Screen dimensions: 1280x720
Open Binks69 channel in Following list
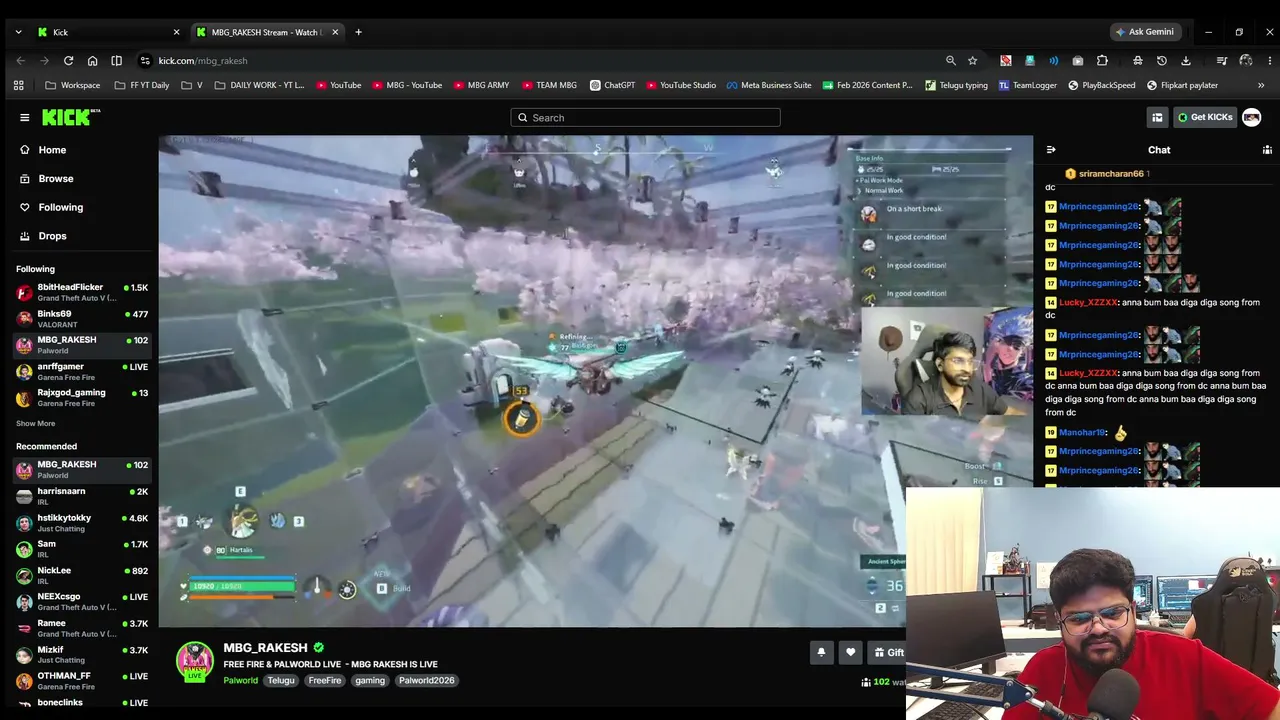point(82,318)
